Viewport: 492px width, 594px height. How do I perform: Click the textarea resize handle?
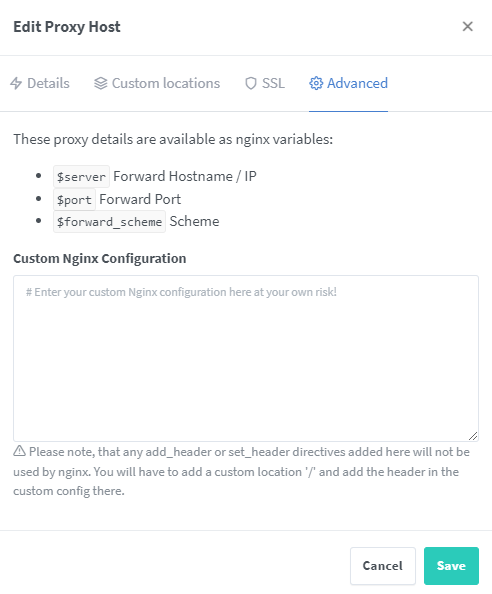coord(473,436)
